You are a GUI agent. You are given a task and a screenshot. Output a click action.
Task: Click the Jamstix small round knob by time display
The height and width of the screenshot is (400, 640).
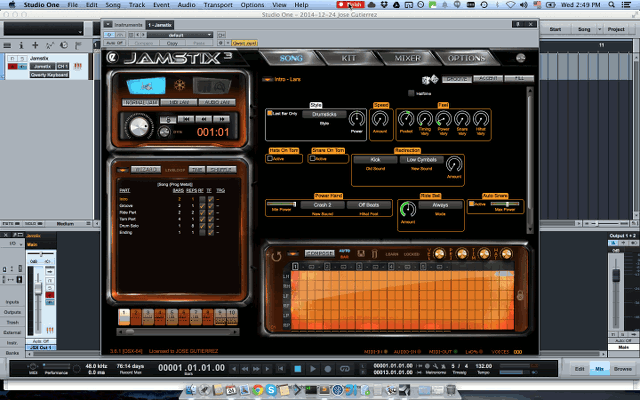[164, 132]
